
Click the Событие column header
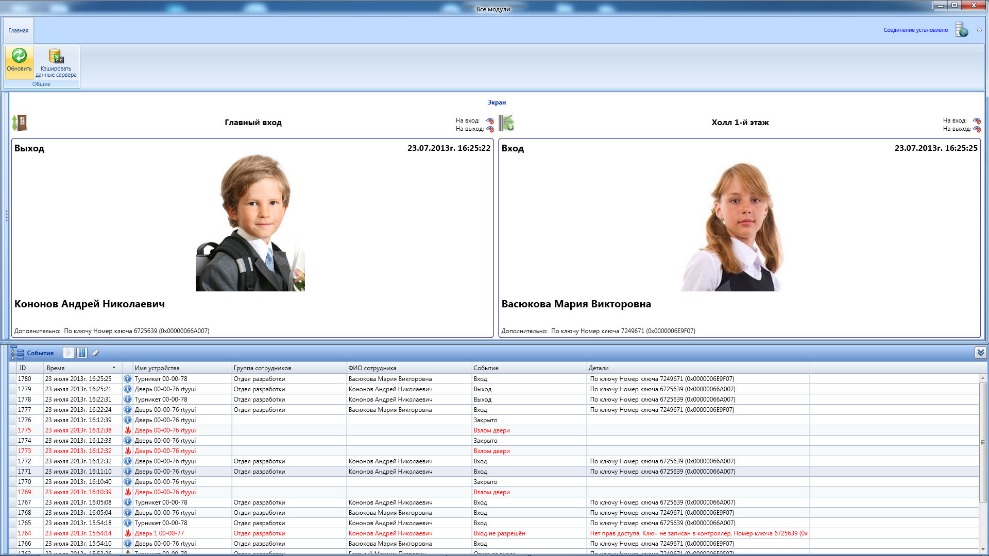486,368
